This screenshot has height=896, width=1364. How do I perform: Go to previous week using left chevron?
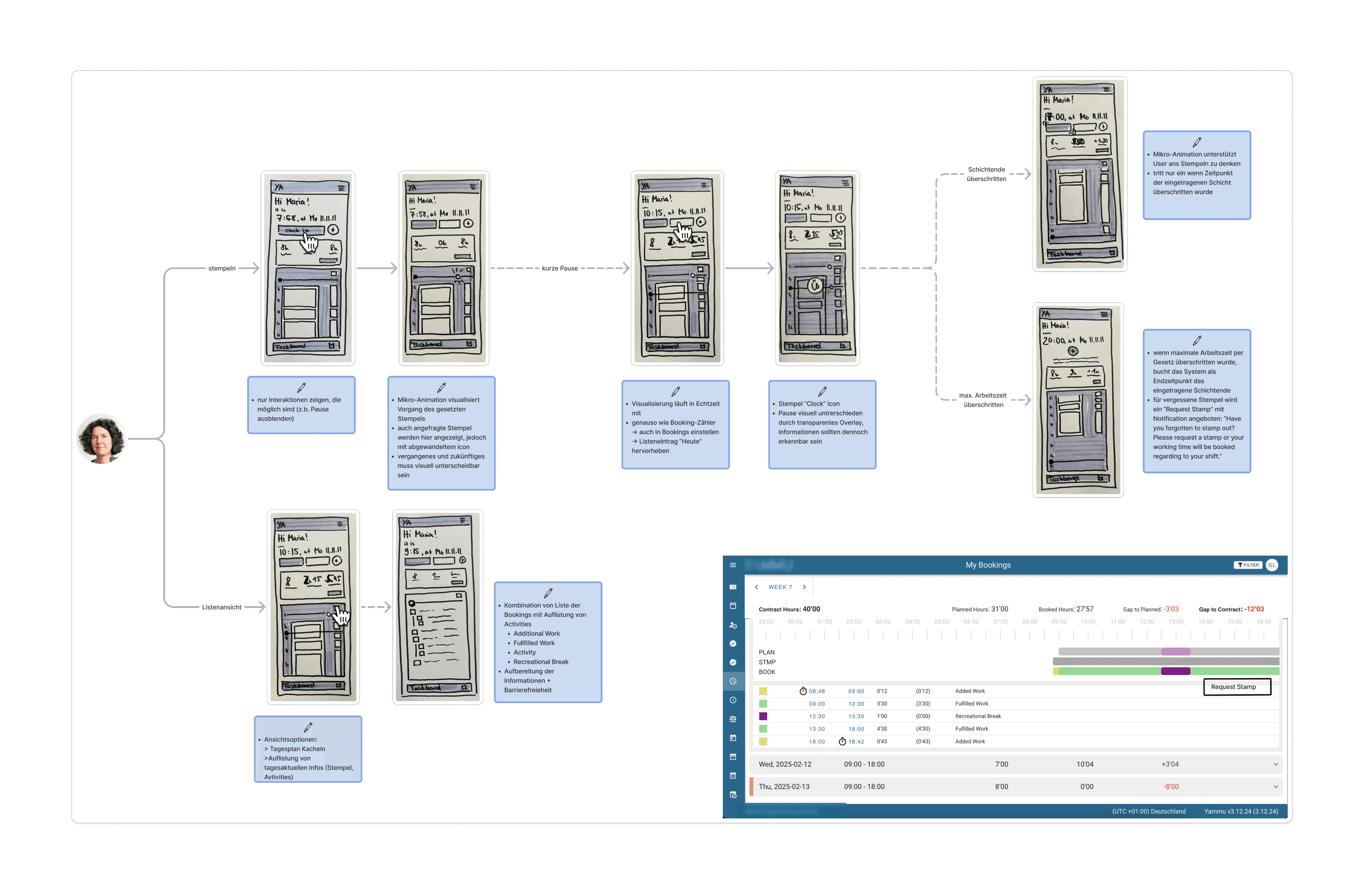[756, 587]
